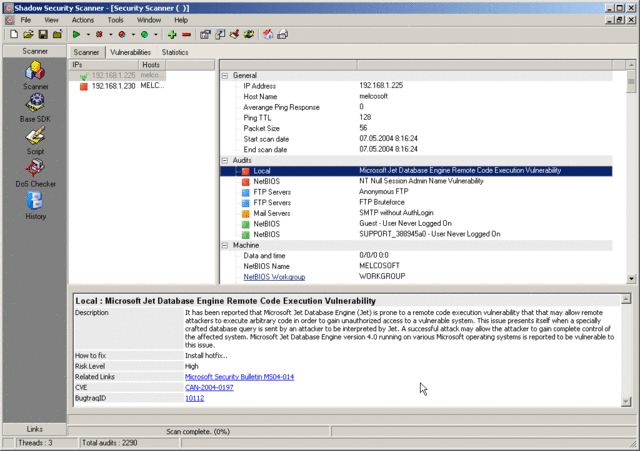Click the Hosts column header
Image resolution: width=640 pixels, height=451 pixels.
(152, 65)
